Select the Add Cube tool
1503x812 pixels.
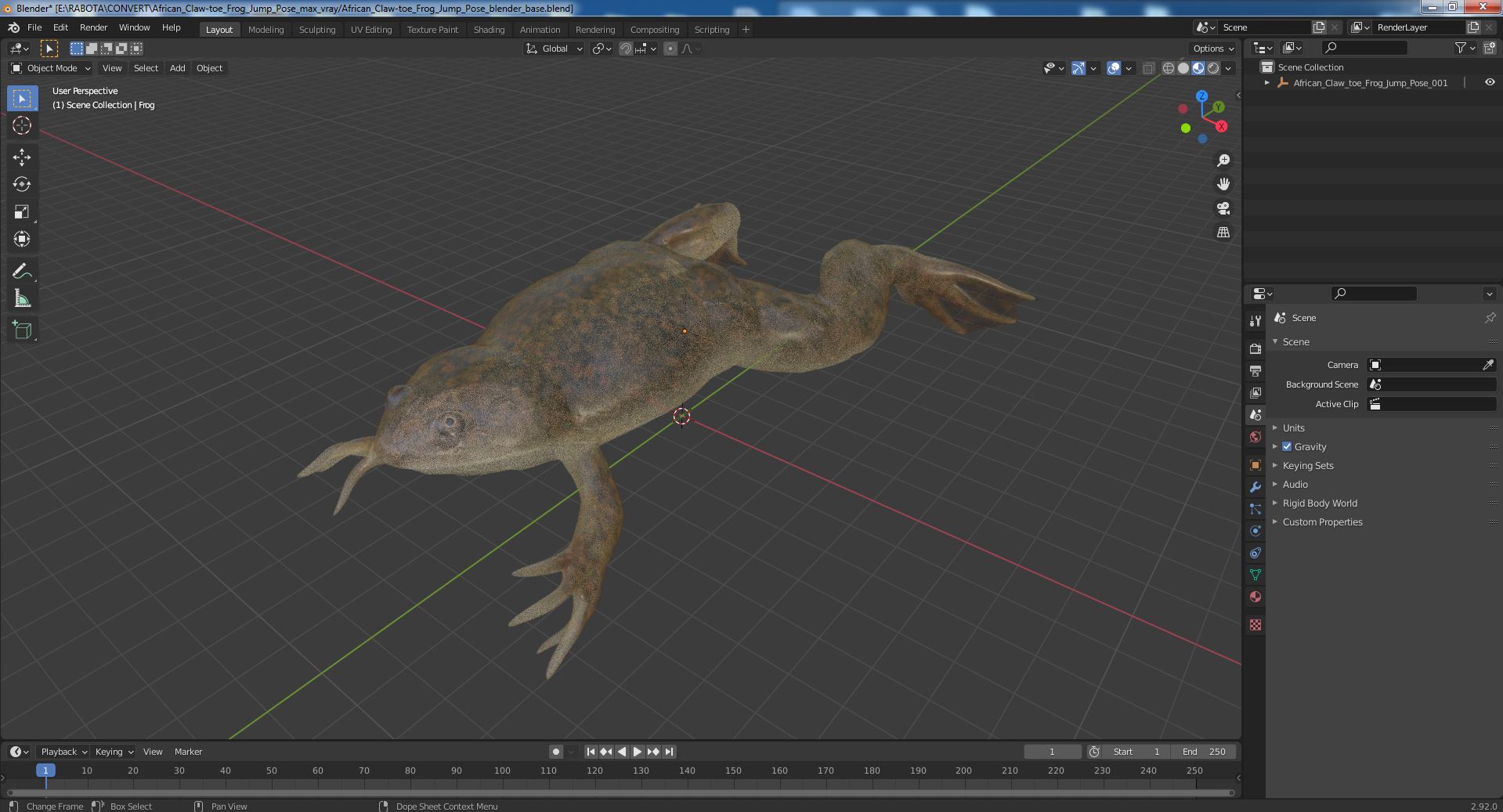click(22, 330)
